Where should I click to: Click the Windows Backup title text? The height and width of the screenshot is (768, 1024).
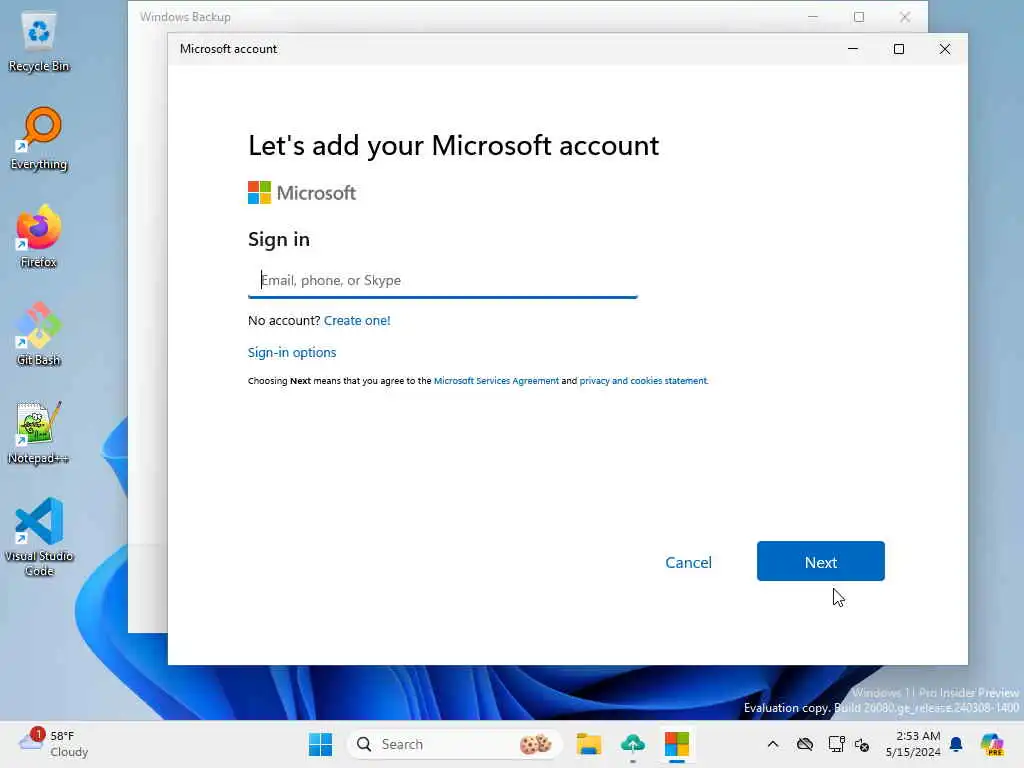[185, 17]
